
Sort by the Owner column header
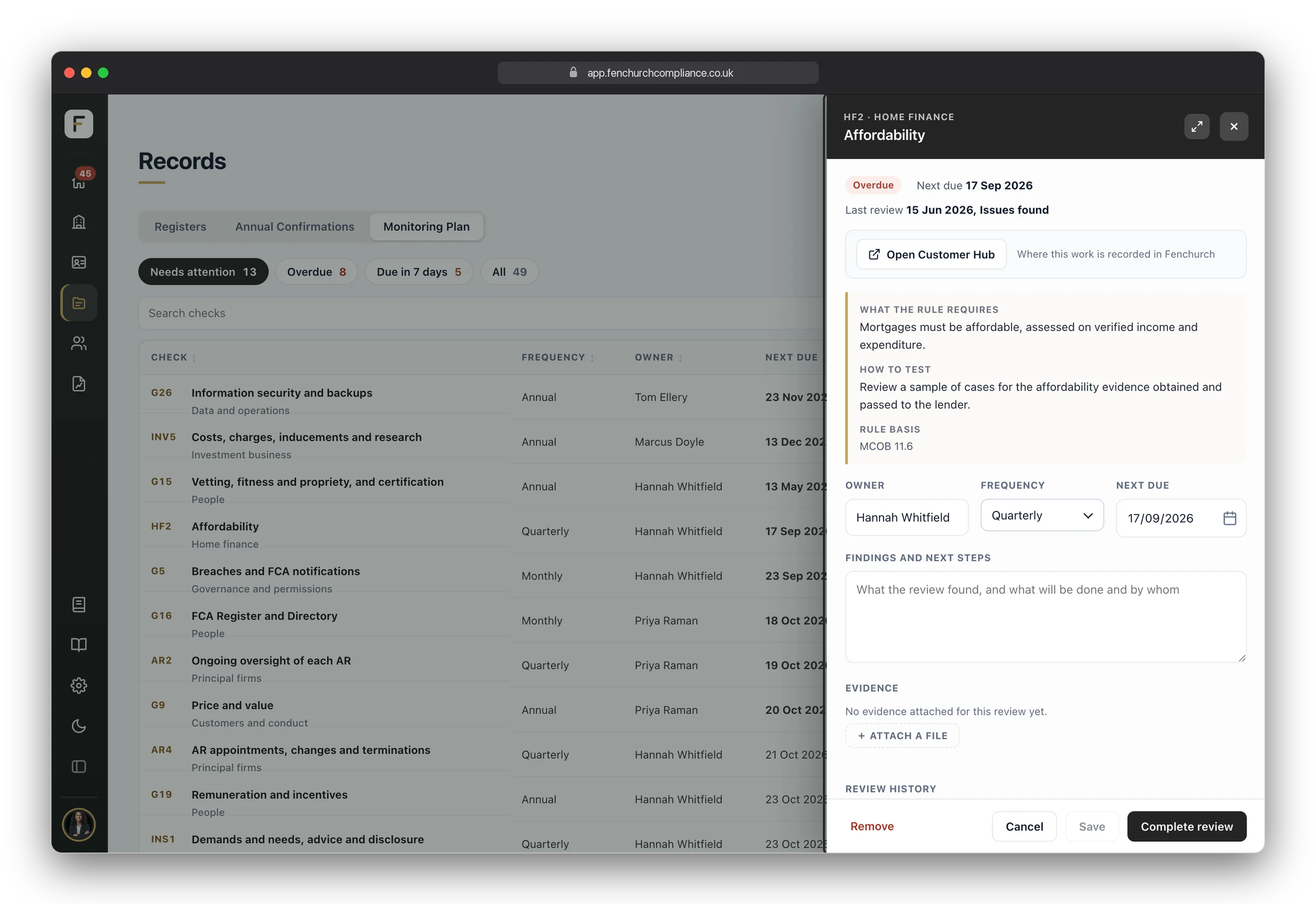point(659,357)
